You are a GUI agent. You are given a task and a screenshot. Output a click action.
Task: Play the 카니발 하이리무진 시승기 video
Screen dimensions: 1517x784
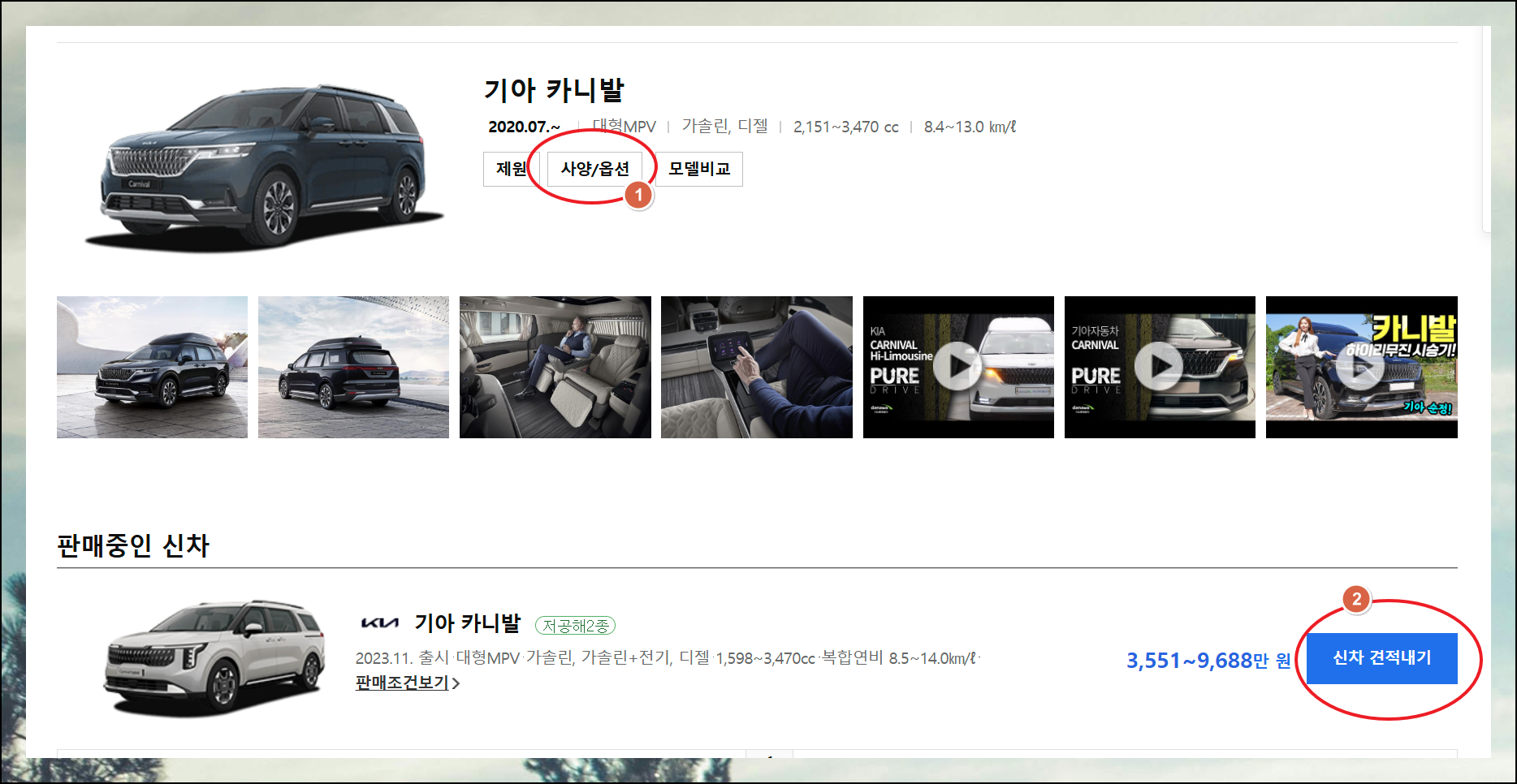click(x=1362, y=367)
